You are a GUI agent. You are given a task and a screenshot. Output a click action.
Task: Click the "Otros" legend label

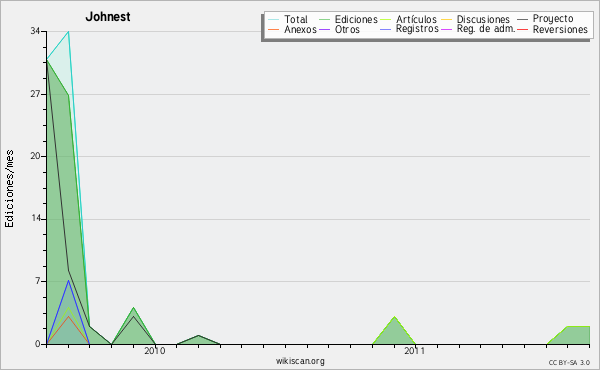(347, 29)
